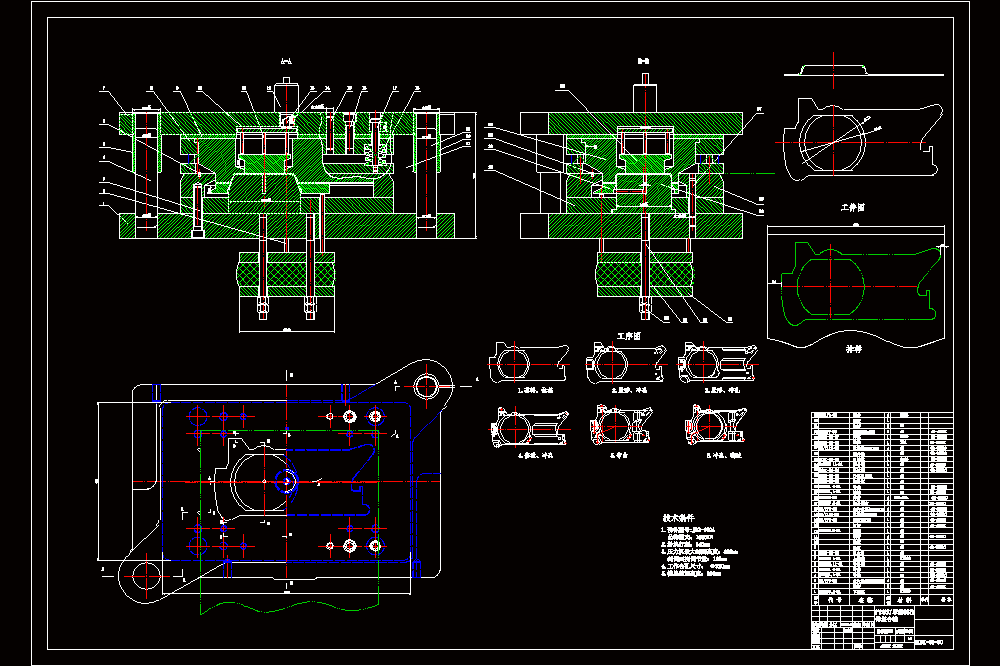Click the 工件图 workpiece drawing label
Image resolution: width=1000 pixels, height=666 pixels.
853,207
